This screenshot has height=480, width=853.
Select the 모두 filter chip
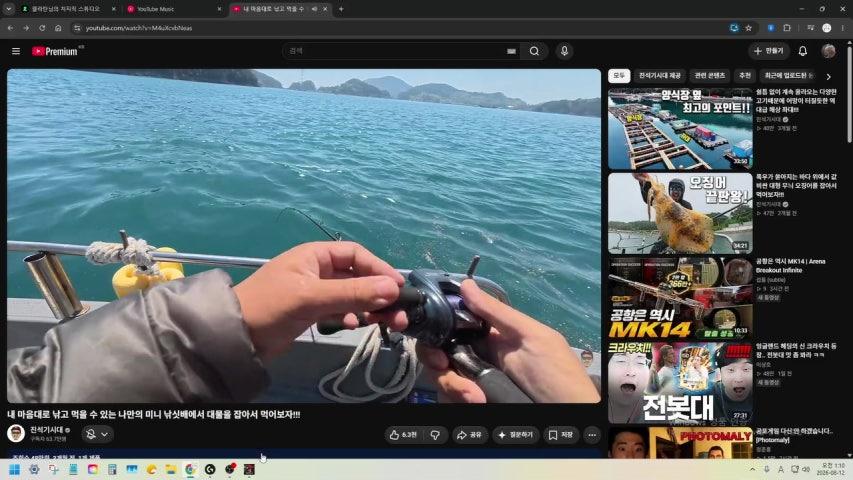[x=619, y=76]
